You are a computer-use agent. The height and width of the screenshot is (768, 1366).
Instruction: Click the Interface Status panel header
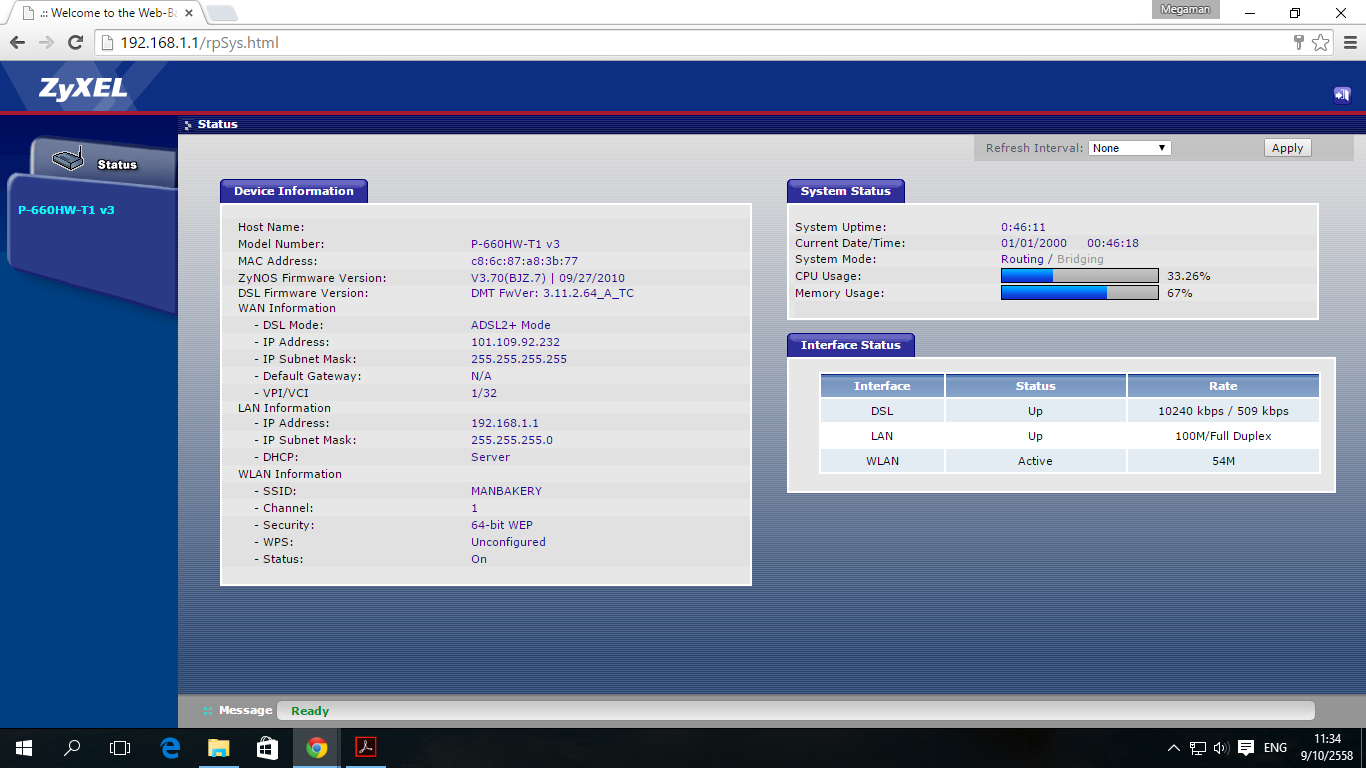click(850, 345)
